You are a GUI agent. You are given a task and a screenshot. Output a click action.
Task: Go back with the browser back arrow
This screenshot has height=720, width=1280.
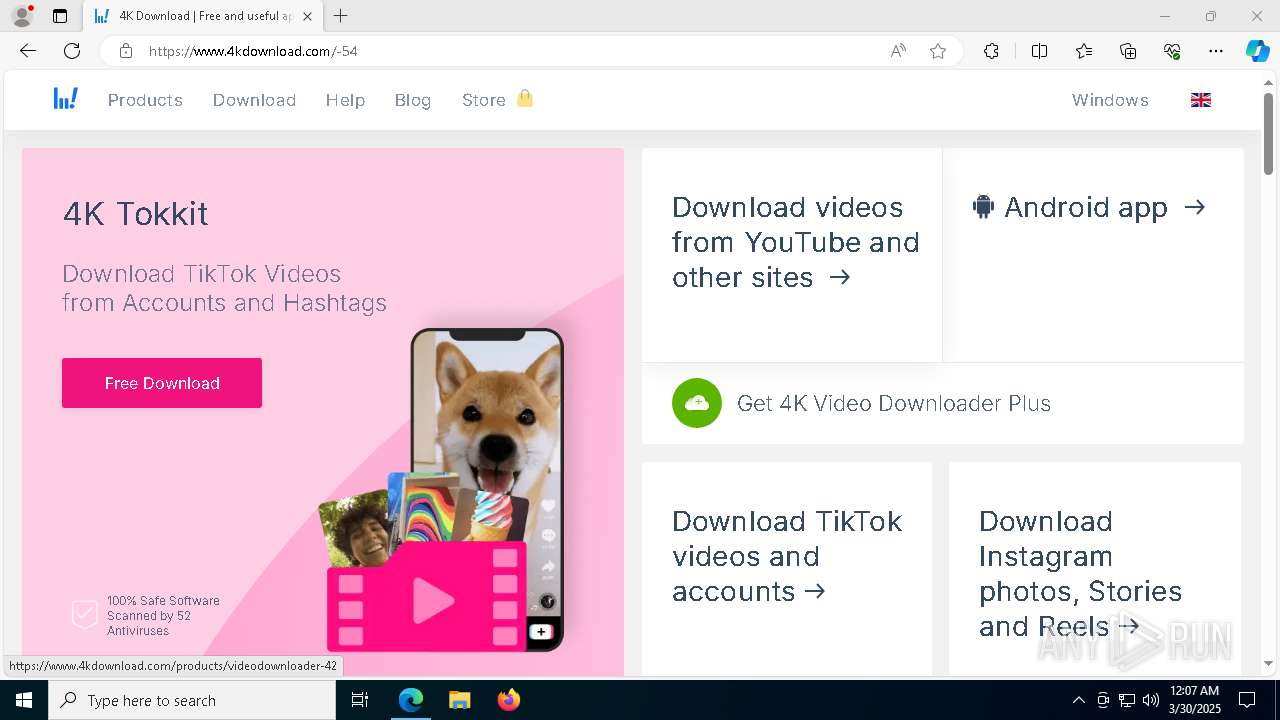(x=28, y=51)
